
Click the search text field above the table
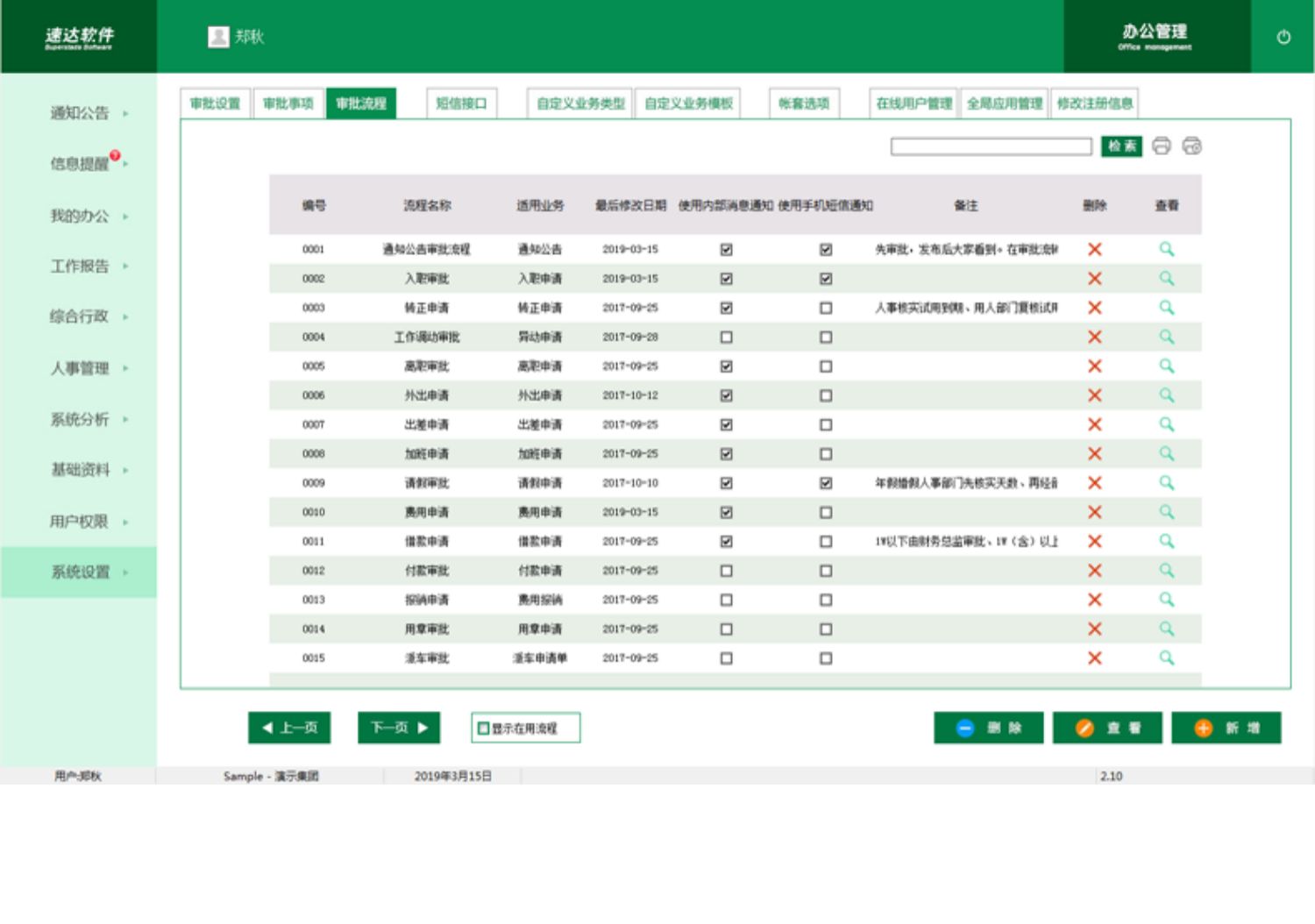pyautogui.click(x=992, y=146)
